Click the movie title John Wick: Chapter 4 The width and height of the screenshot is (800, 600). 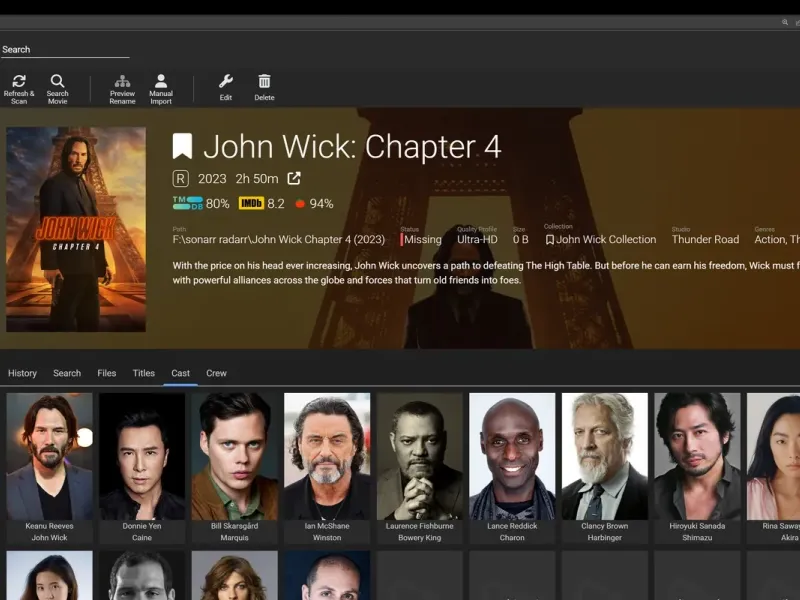(x=352, y=147)
